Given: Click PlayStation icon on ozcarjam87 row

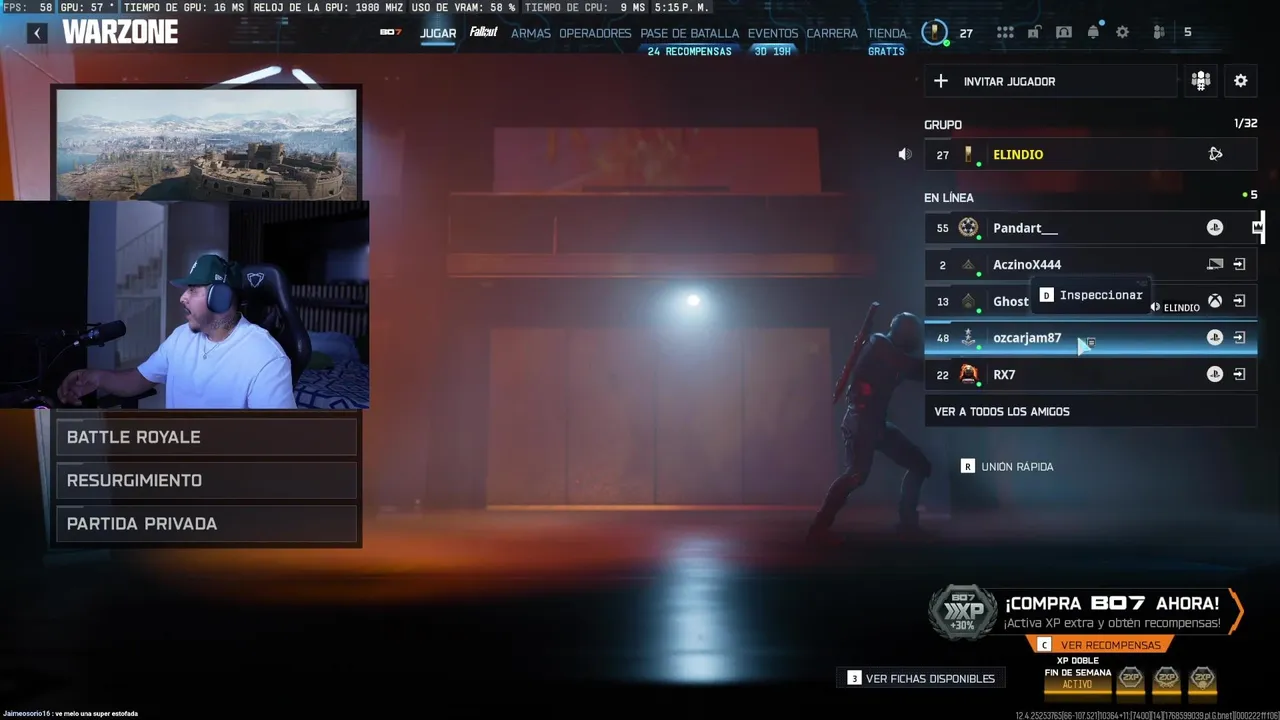Looking at the screenshot, I should point(1215,338).
